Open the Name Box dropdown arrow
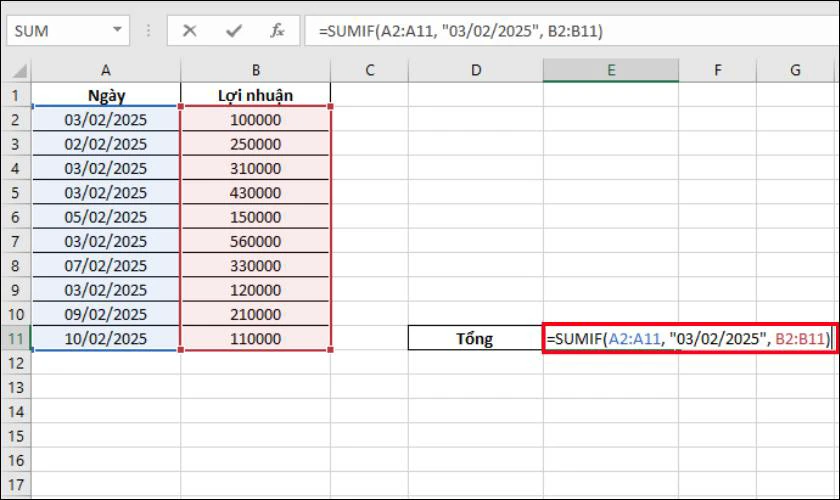Image resolution: width=840 pixels, height=500 pixels. (117, 30)
